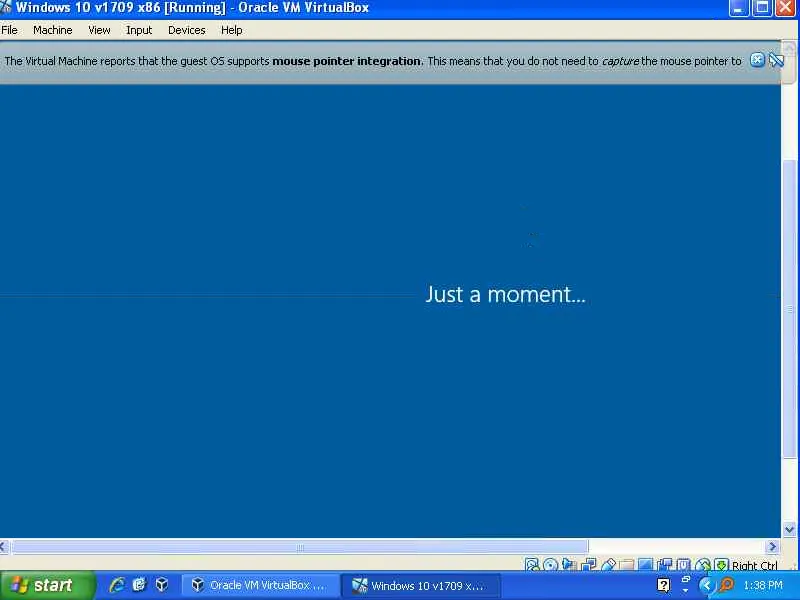Launch VirtualBox from Quick Launch
This screenshot has height=600, width=800.
162,585
